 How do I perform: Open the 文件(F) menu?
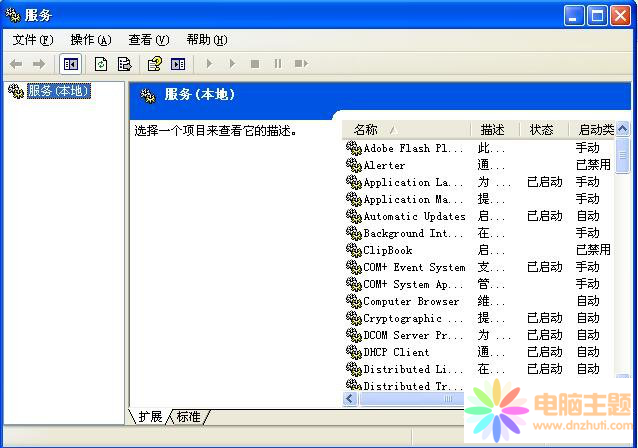pos(32,40)
